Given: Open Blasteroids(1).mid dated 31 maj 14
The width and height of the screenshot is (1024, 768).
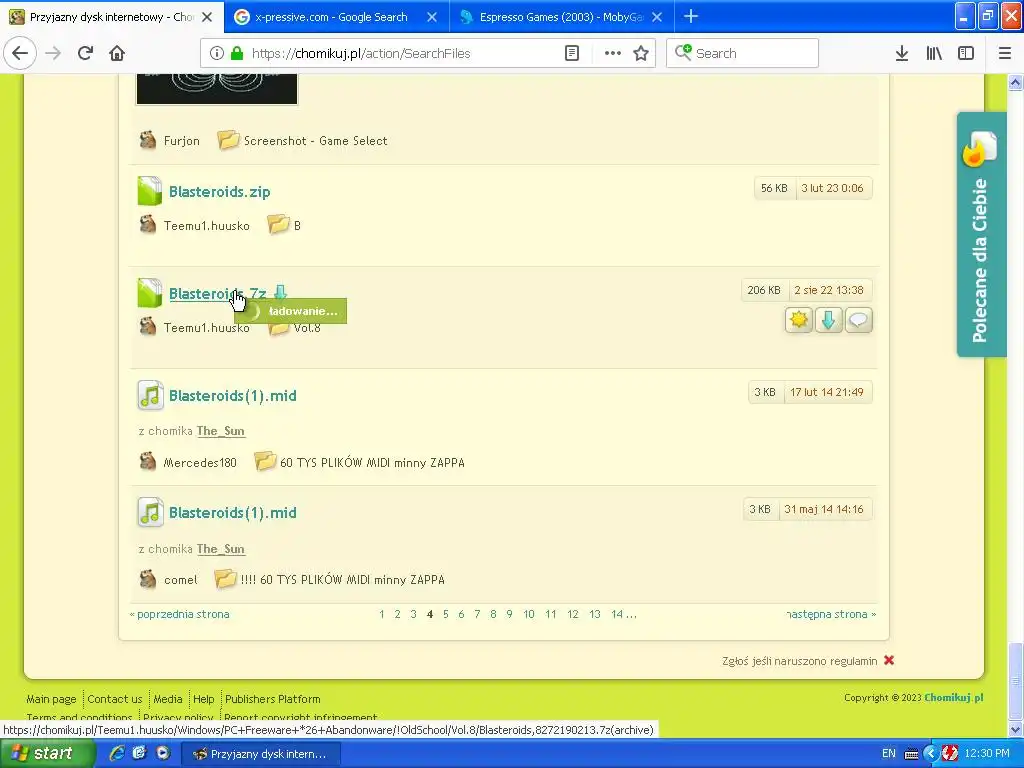Looking at the screenshot, I should click(x=232, y=513).
